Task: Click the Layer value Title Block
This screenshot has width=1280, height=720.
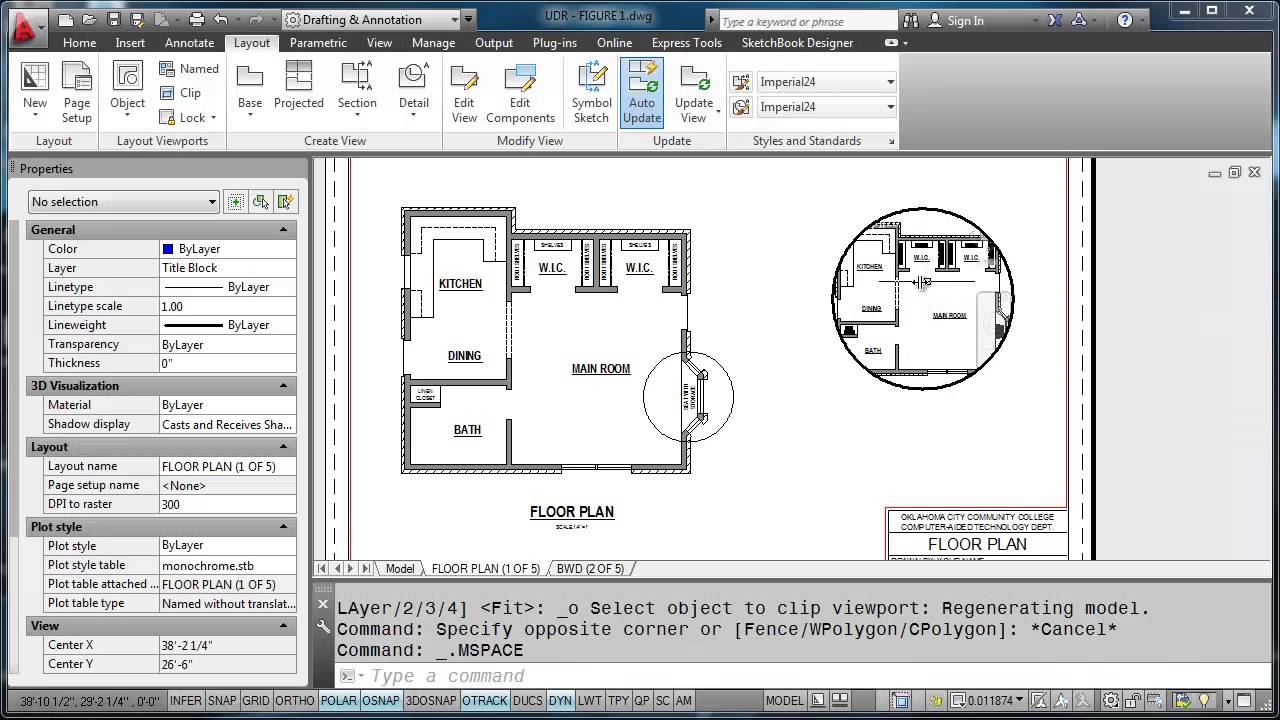Action: pos(228,268)
